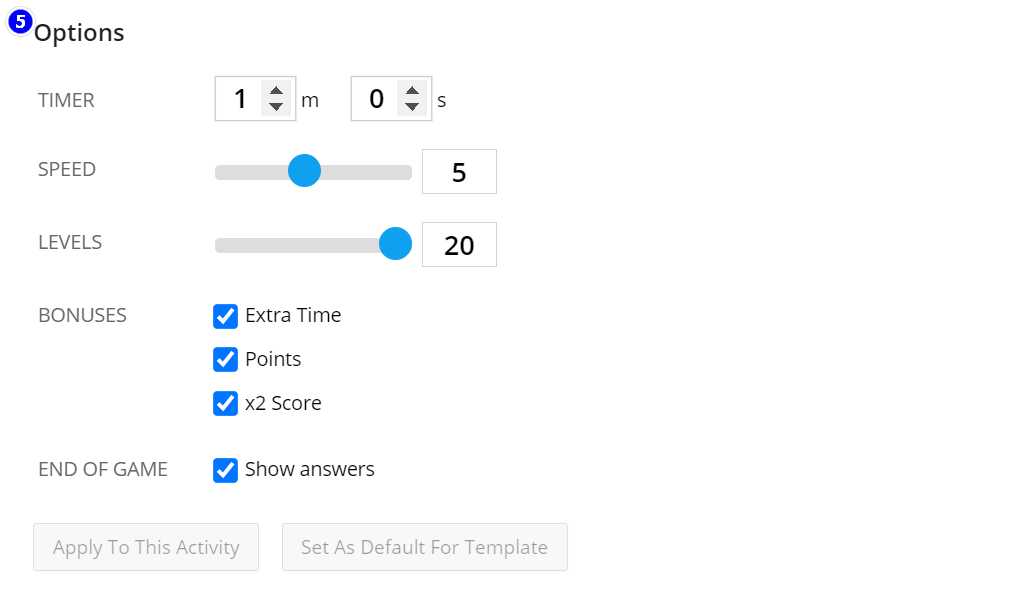Click the Levels value box showing 20

click(459, 245)
